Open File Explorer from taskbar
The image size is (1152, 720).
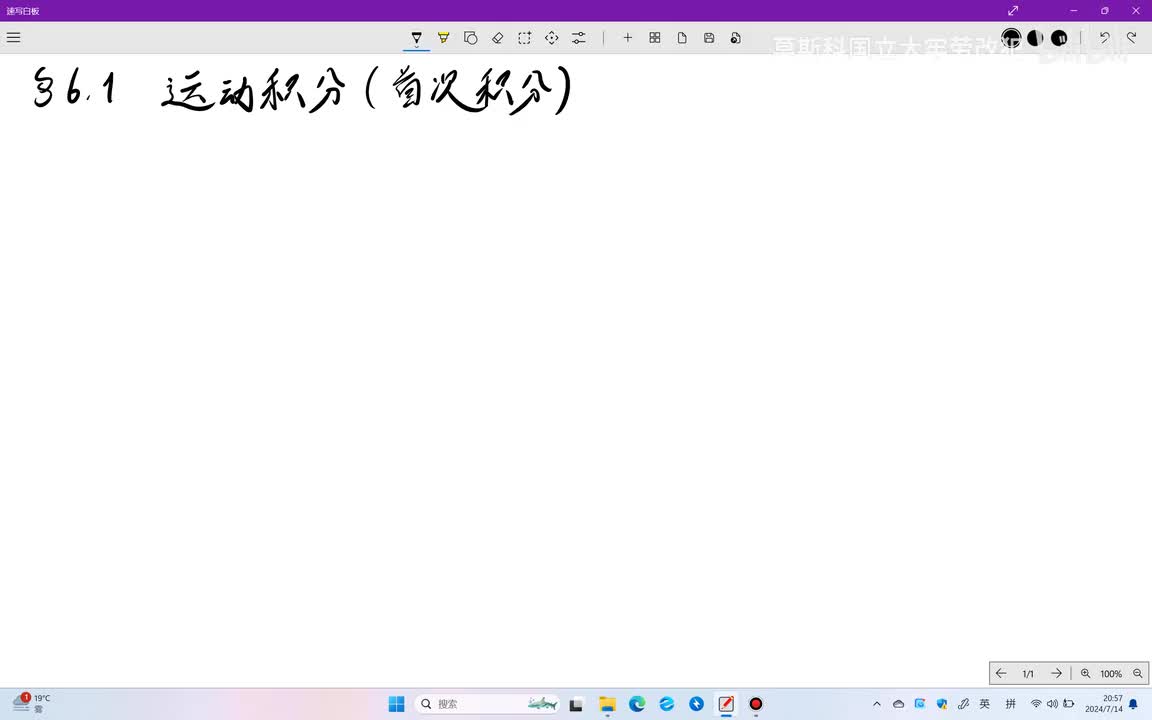click(x=607, y=704)
